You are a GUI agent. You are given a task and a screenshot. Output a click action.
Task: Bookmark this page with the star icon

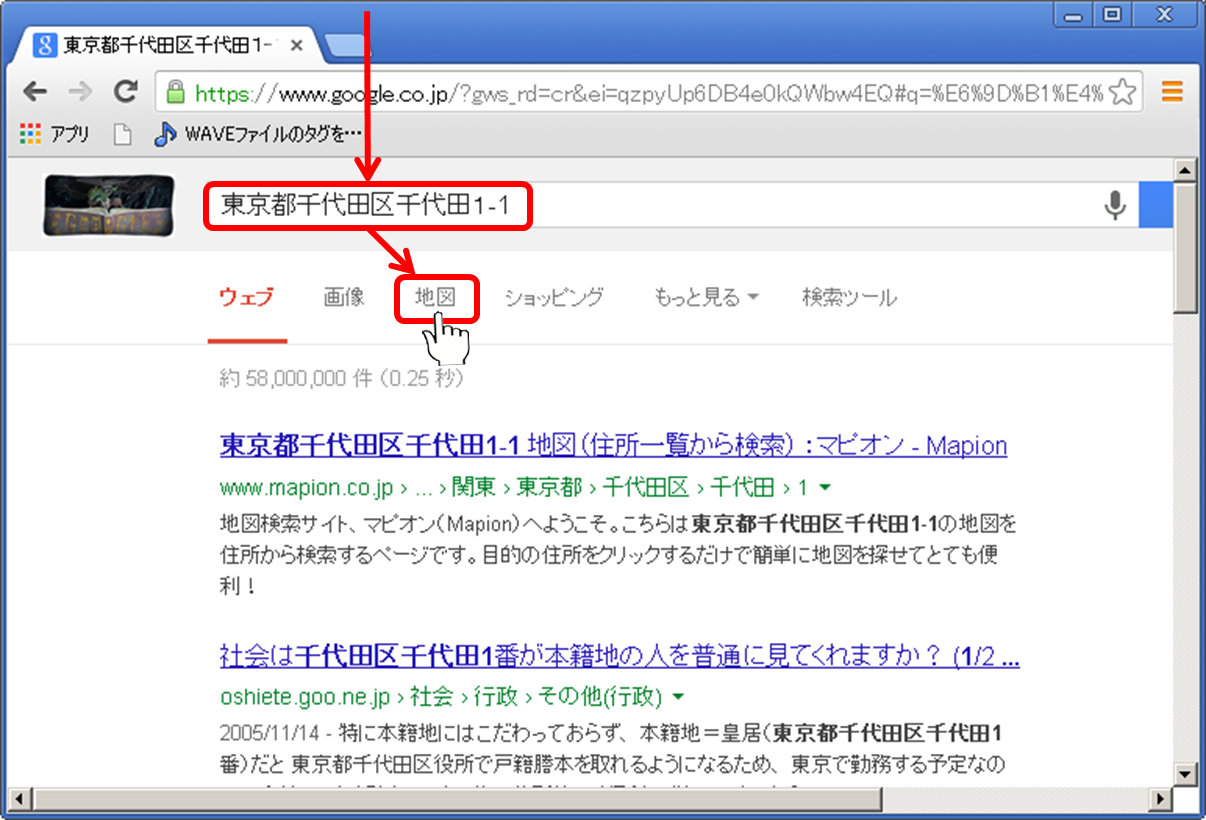1123,93
